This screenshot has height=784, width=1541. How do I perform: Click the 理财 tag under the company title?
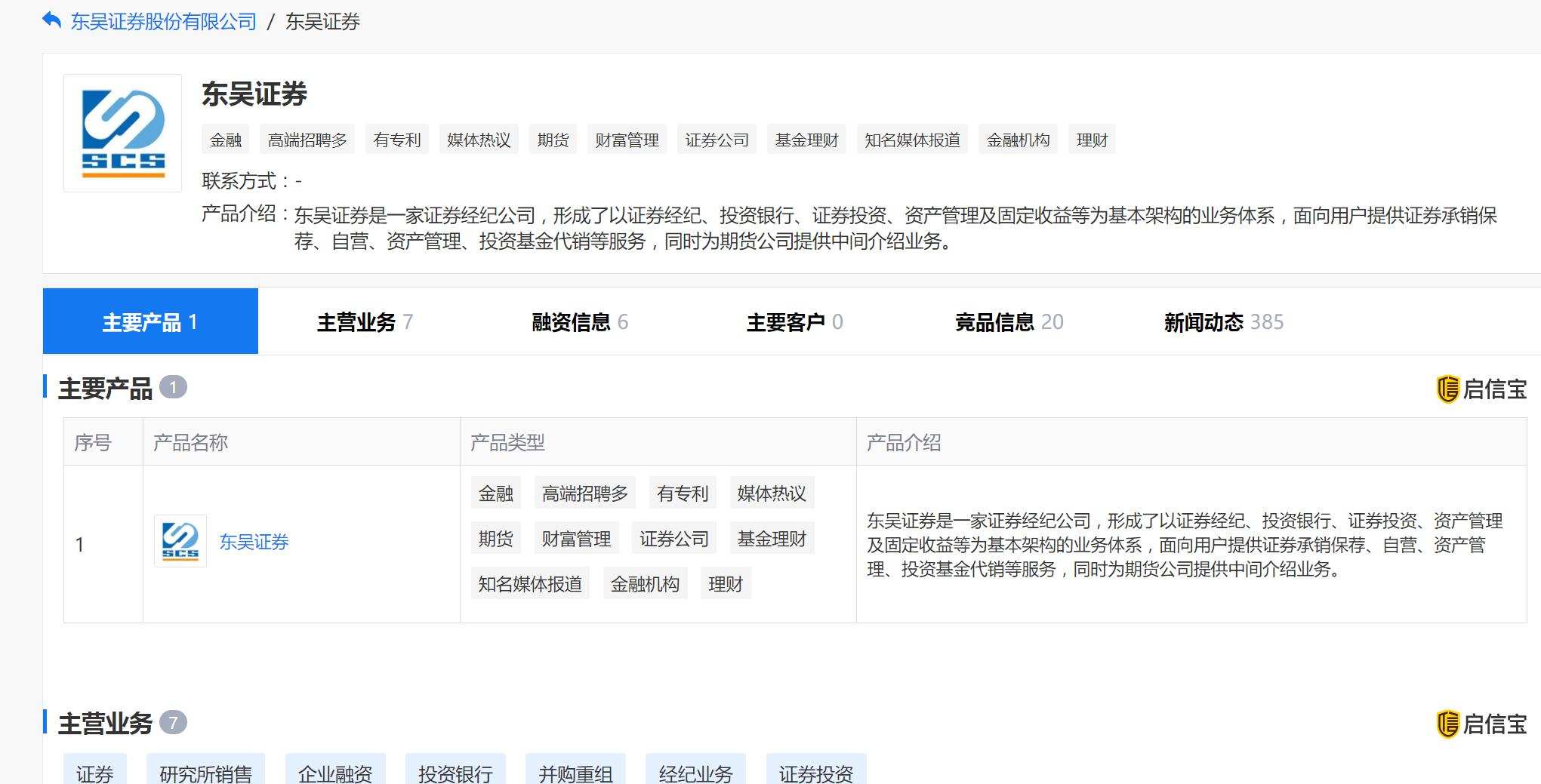1092,140
